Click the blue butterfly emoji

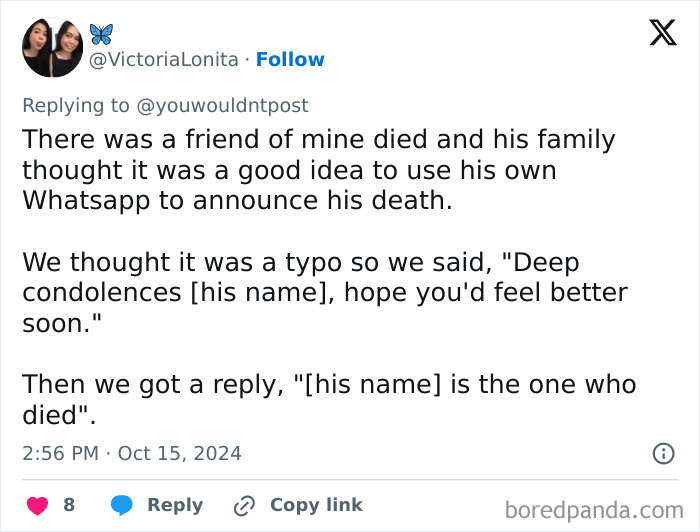pyautogui.click(x=102, y=34)
